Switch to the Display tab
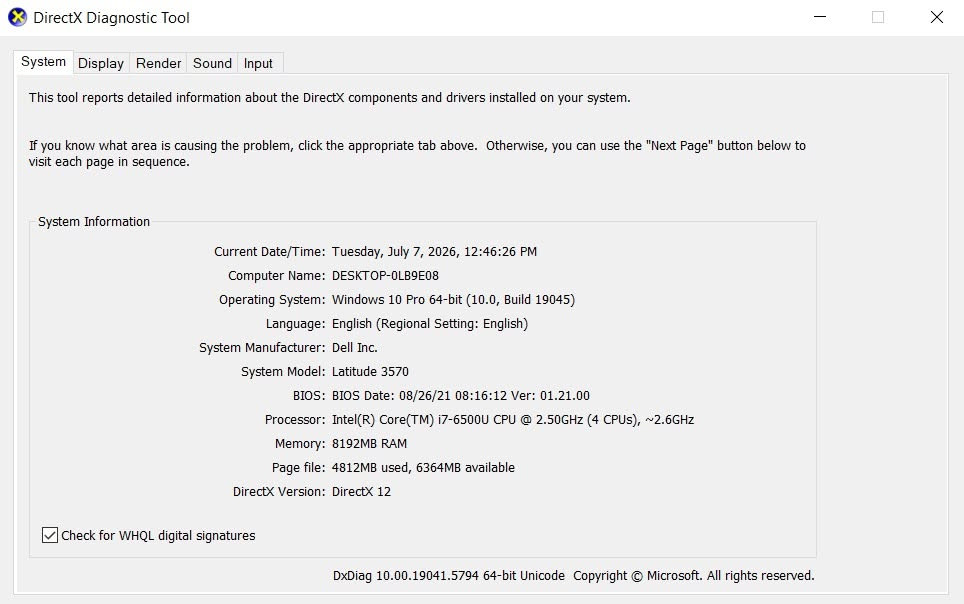This screenshot has height=604, width=964. 101,63
